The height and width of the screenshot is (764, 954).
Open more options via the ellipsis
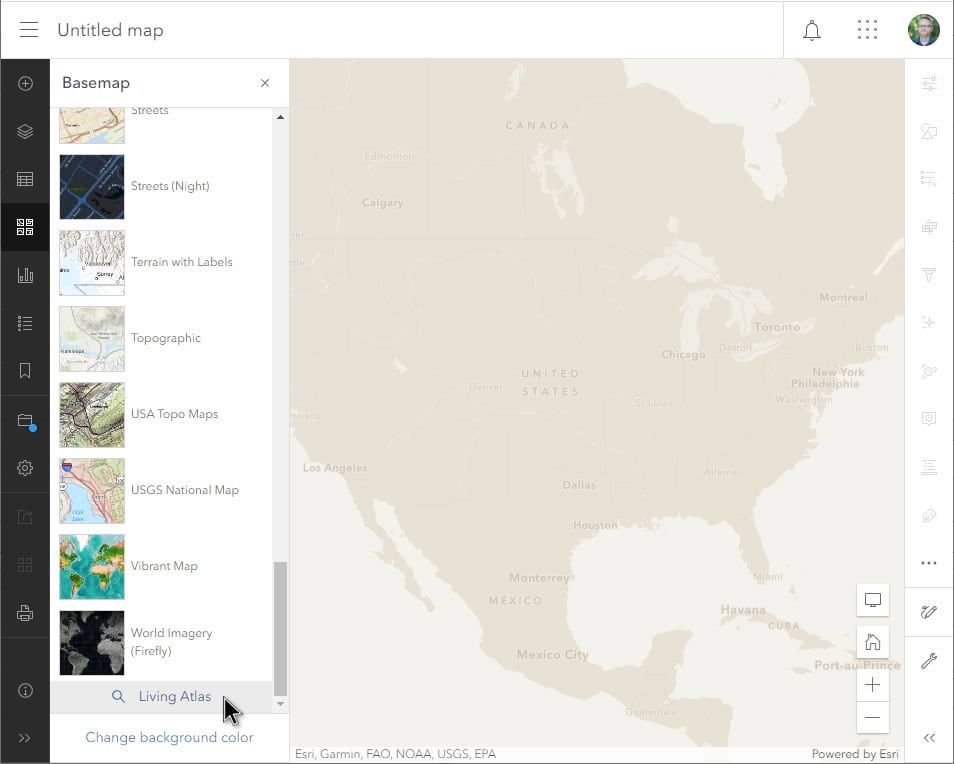929,563
